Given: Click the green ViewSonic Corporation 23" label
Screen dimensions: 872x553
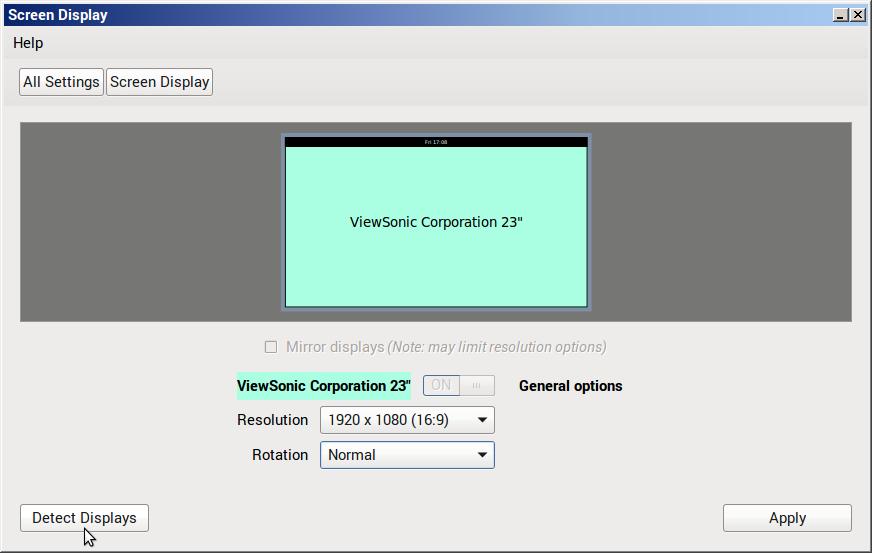Looking at the screenshot, I should [323, 386].
